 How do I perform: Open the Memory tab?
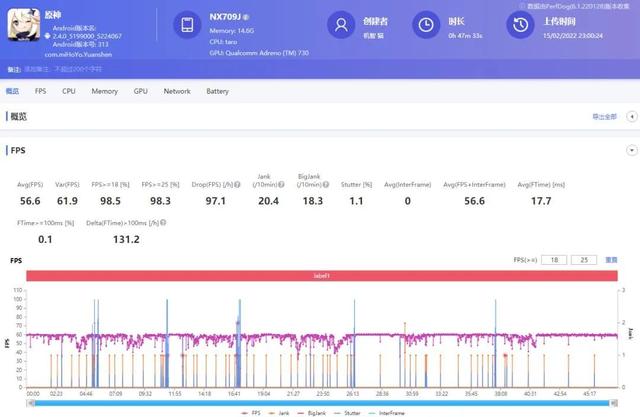pos(104,91)
